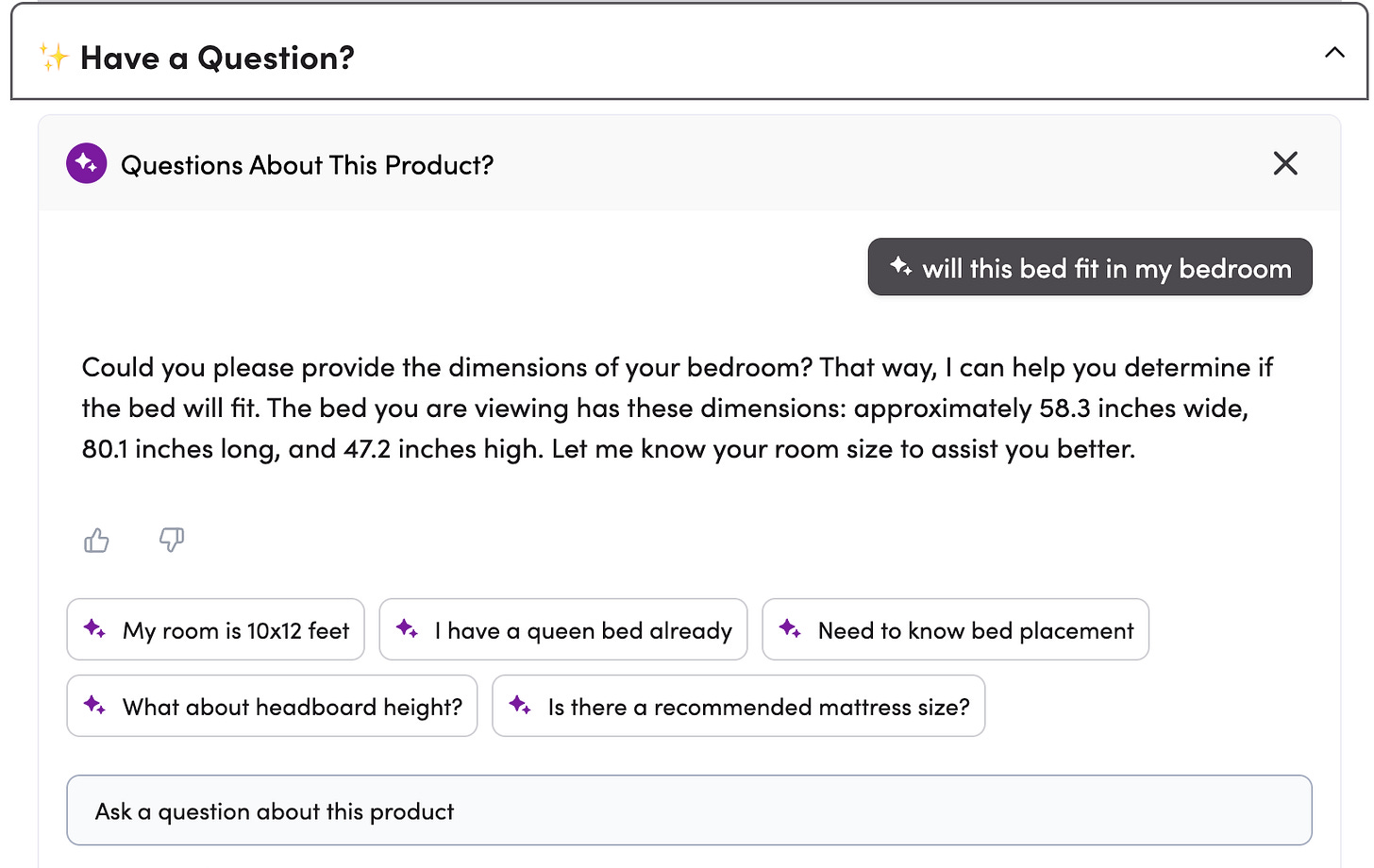Click the yellow sparkles beside Have a Question

tap(54, 58)
